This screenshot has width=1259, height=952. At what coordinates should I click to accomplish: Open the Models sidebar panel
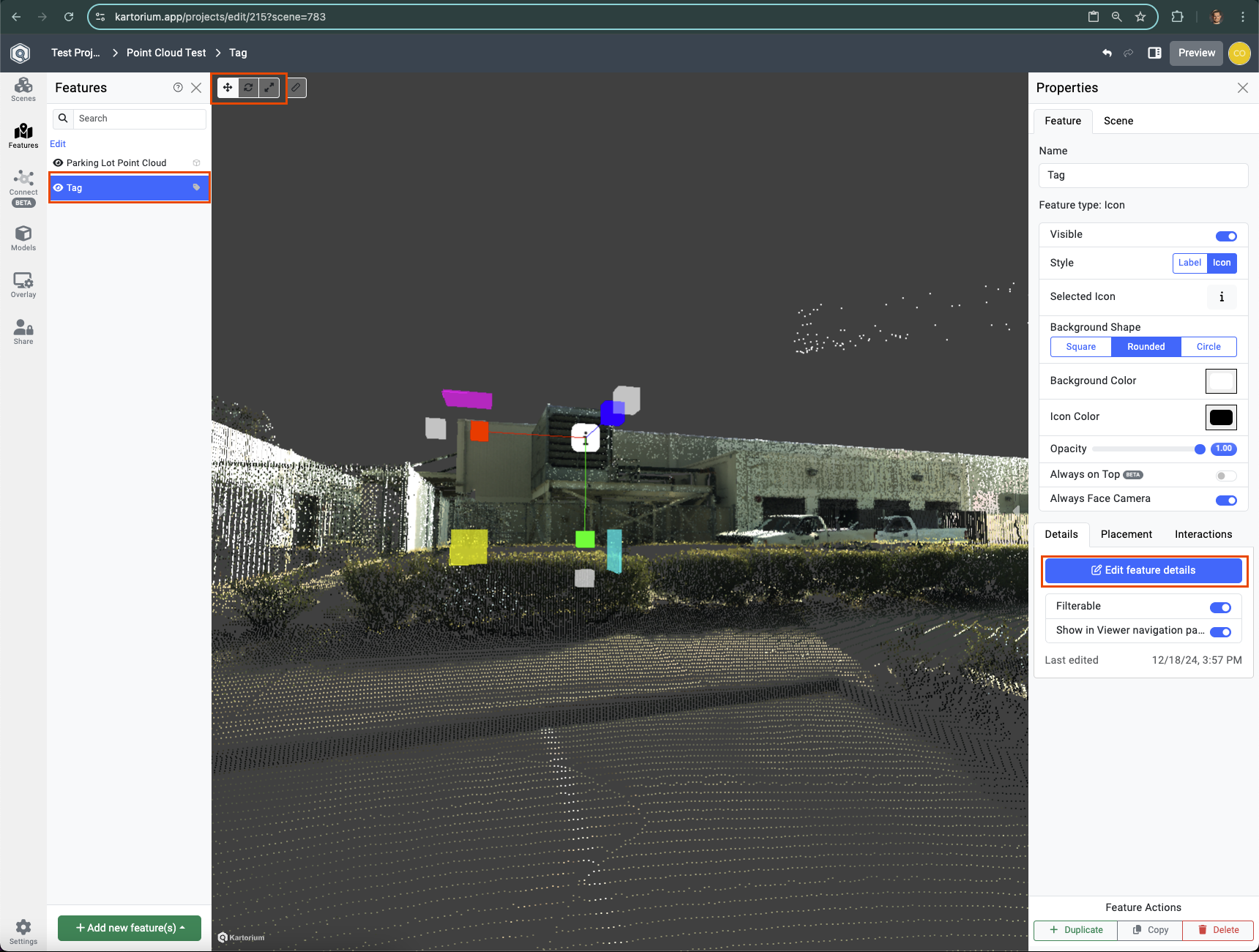(23, 239)
